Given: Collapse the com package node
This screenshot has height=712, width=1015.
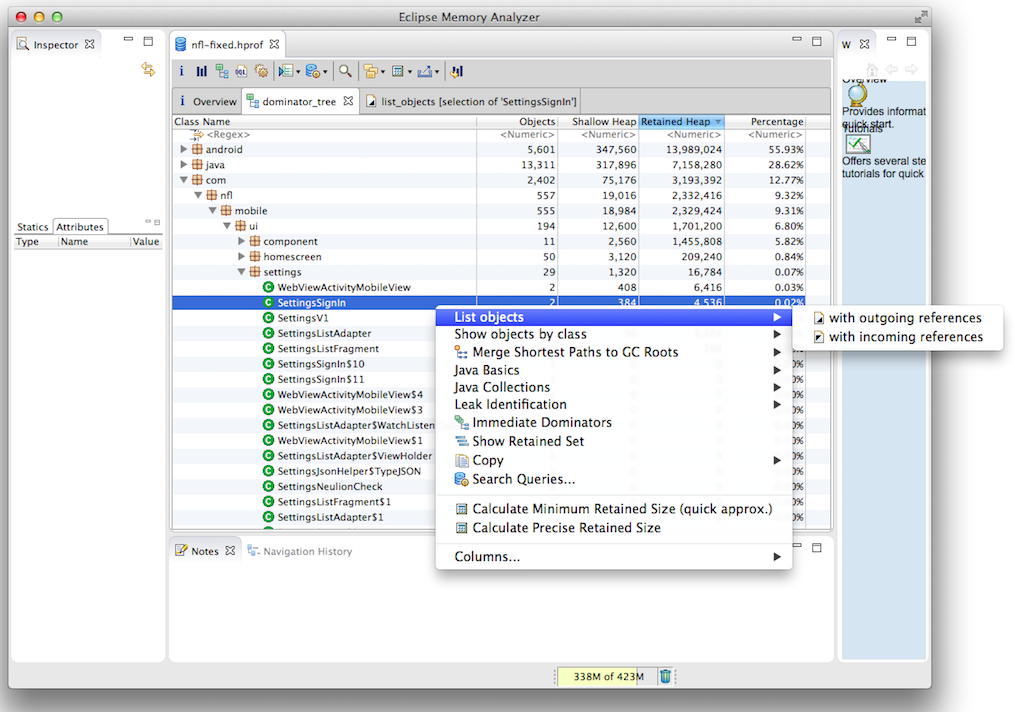Looking at the screenshot, I should point(183,181).
